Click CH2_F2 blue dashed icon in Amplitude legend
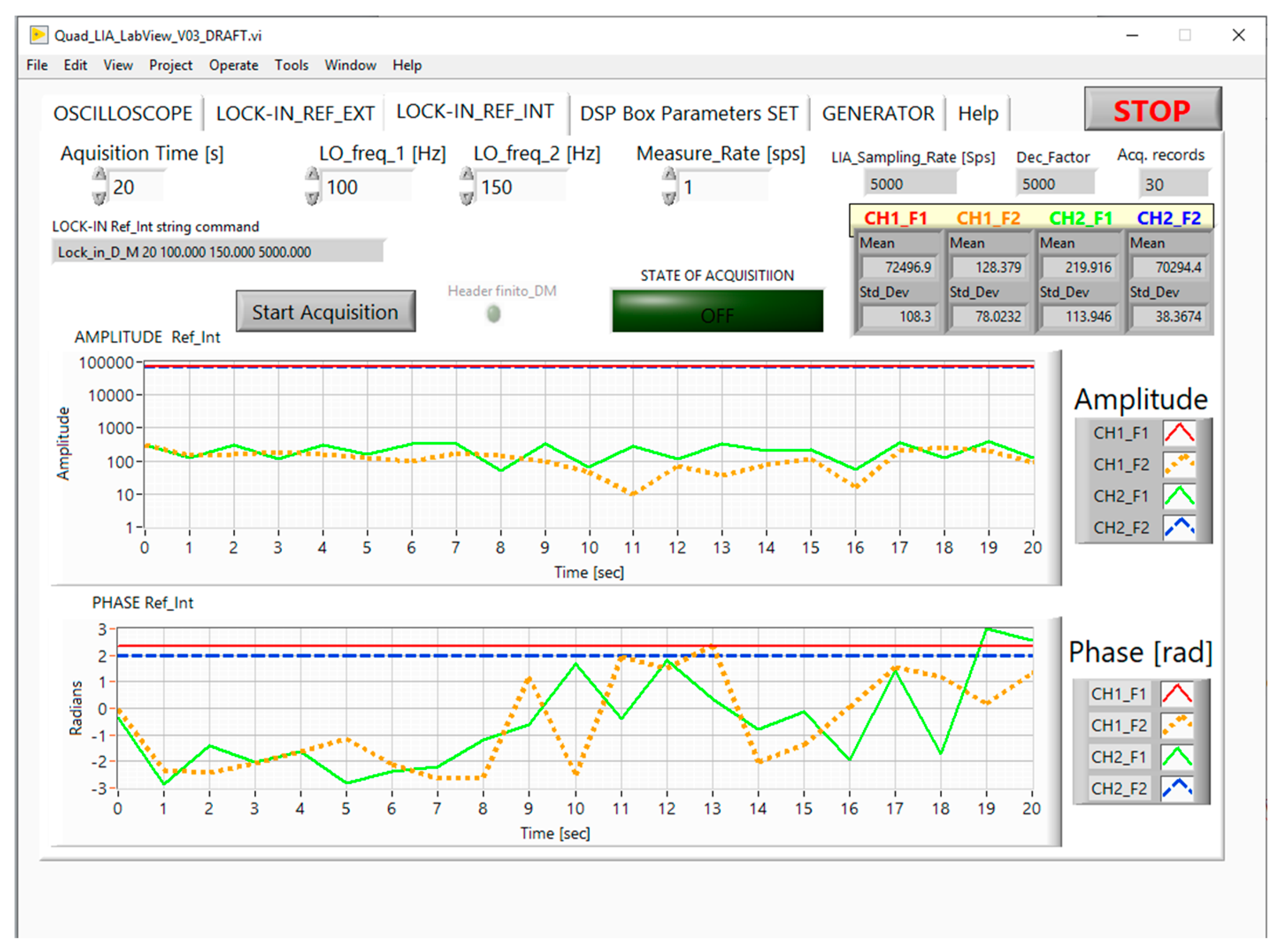 [x=1178, y=527]
